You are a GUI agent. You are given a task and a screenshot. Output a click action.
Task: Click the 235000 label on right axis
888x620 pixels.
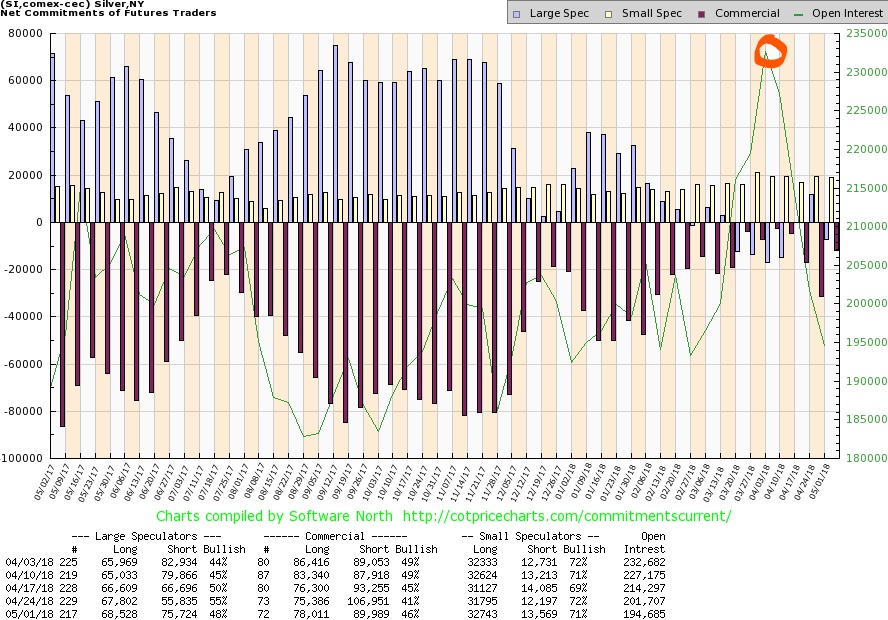tap(861, 33)
